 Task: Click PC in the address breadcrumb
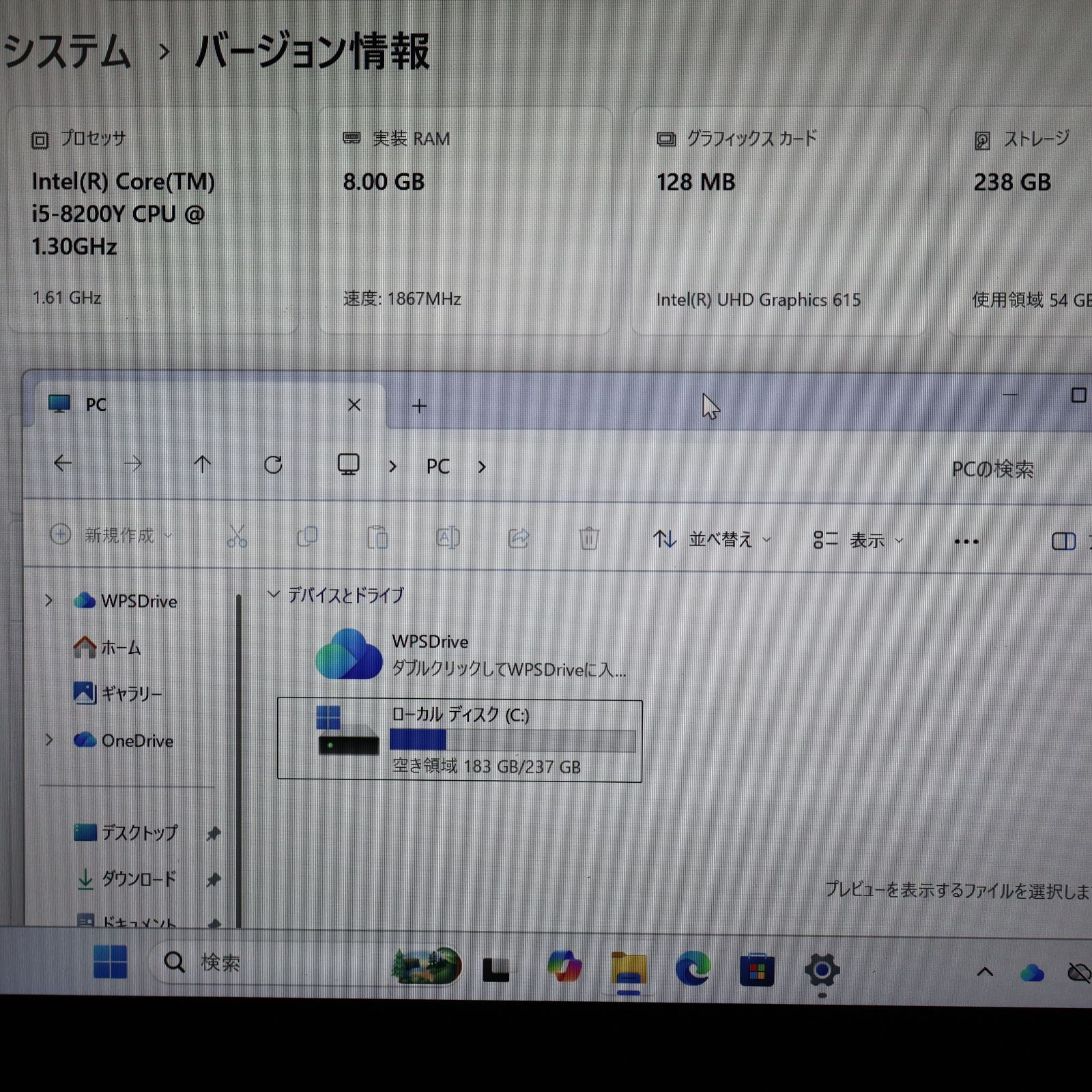pyautogui.click(x=437, y=467)
